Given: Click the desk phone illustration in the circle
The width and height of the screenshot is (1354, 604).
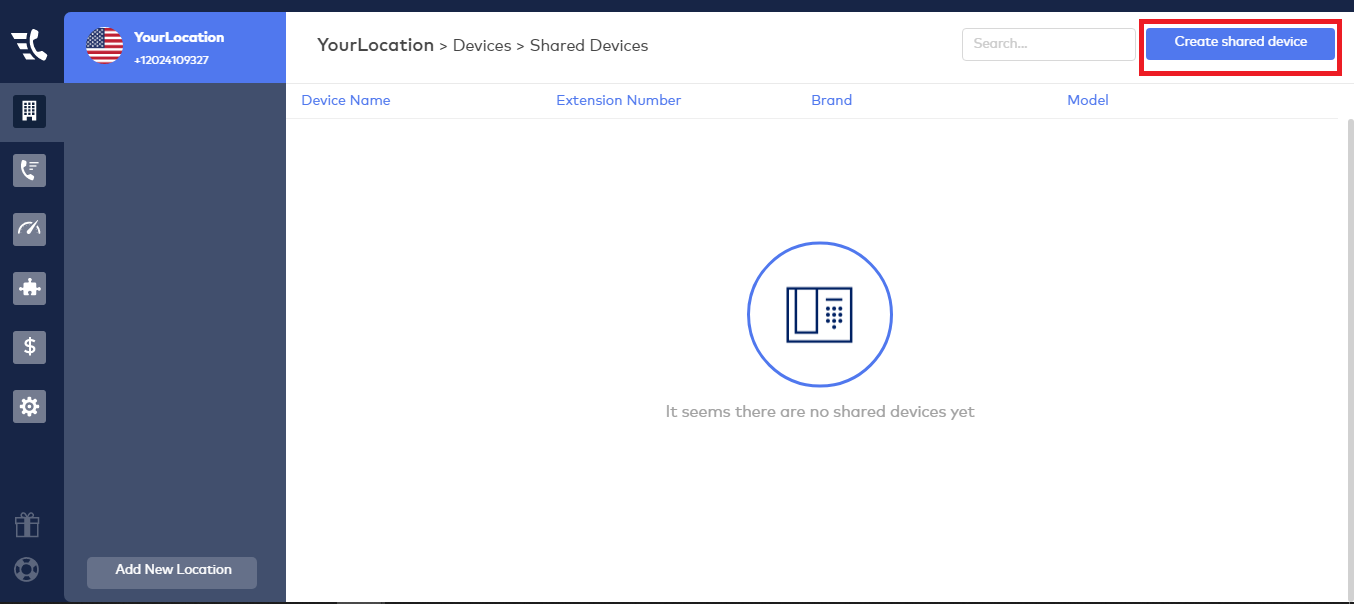Looking at the screenshot, I should pyautogui.click(x=820, y=314).
